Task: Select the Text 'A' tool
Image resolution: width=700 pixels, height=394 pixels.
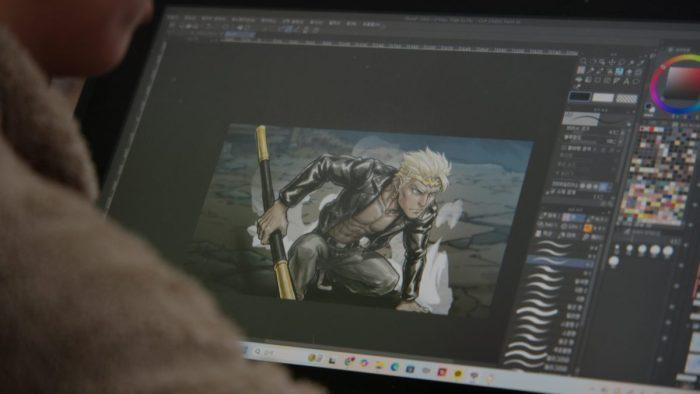Action: (626, 81)
